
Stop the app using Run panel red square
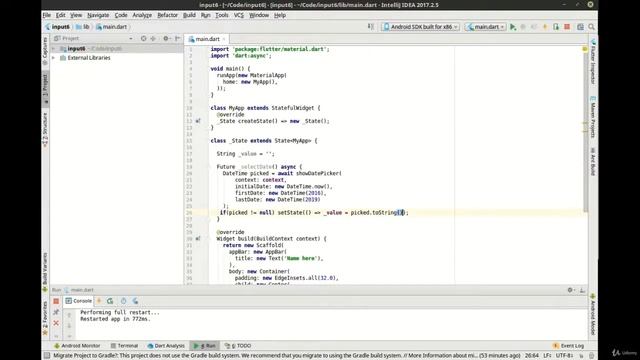click(x=56, y=301)
